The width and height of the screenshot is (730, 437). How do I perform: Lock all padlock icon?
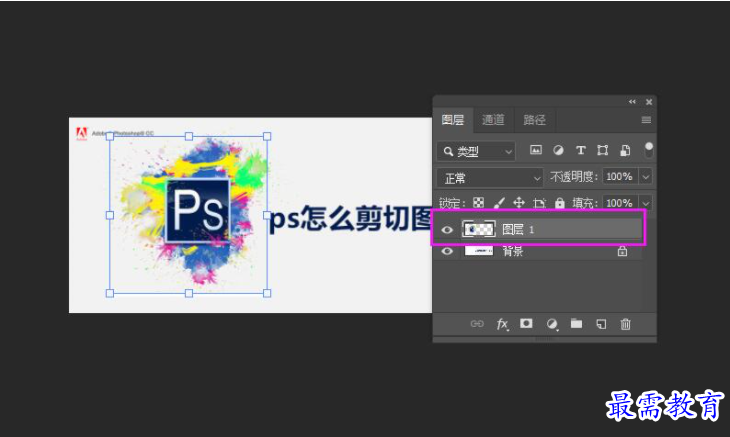point(560,203)
